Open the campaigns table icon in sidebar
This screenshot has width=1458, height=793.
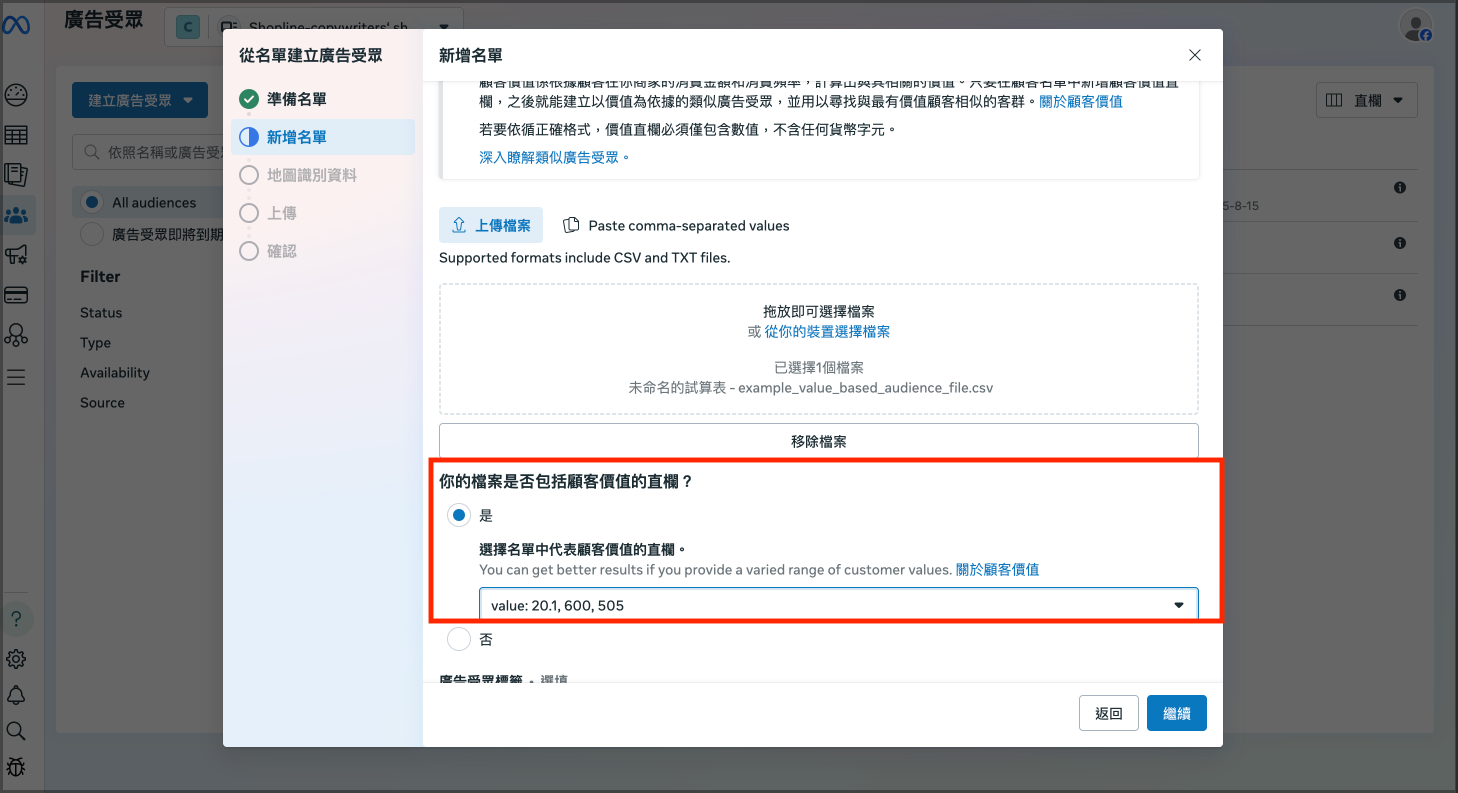pyautogui.click(x=16, y=136)
